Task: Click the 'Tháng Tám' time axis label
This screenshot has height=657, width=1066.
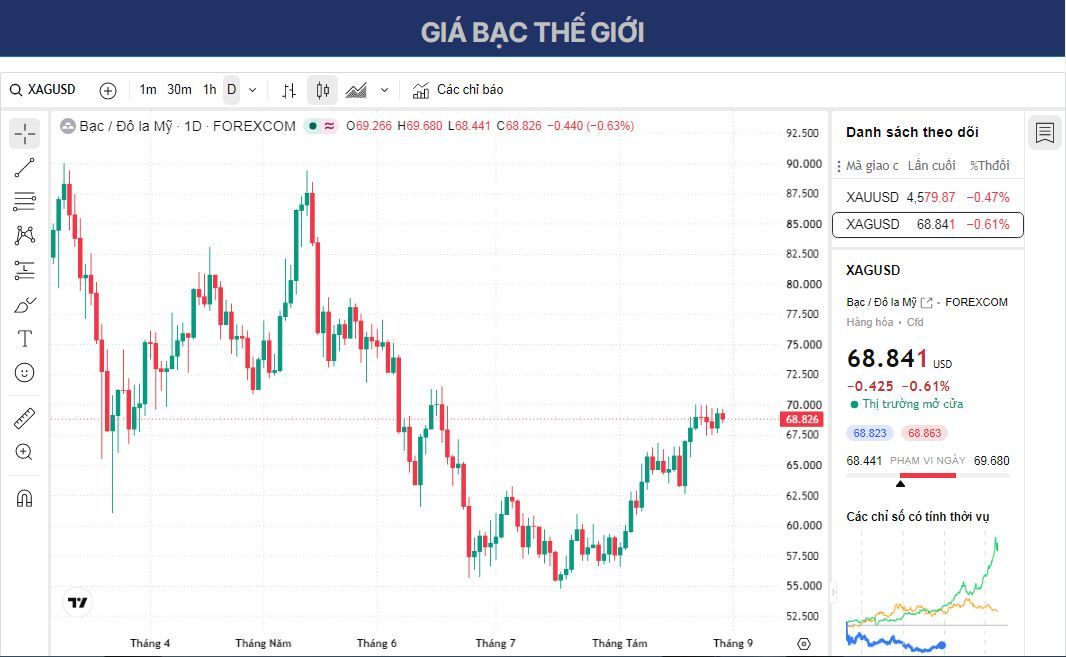Action: [619, 643]
